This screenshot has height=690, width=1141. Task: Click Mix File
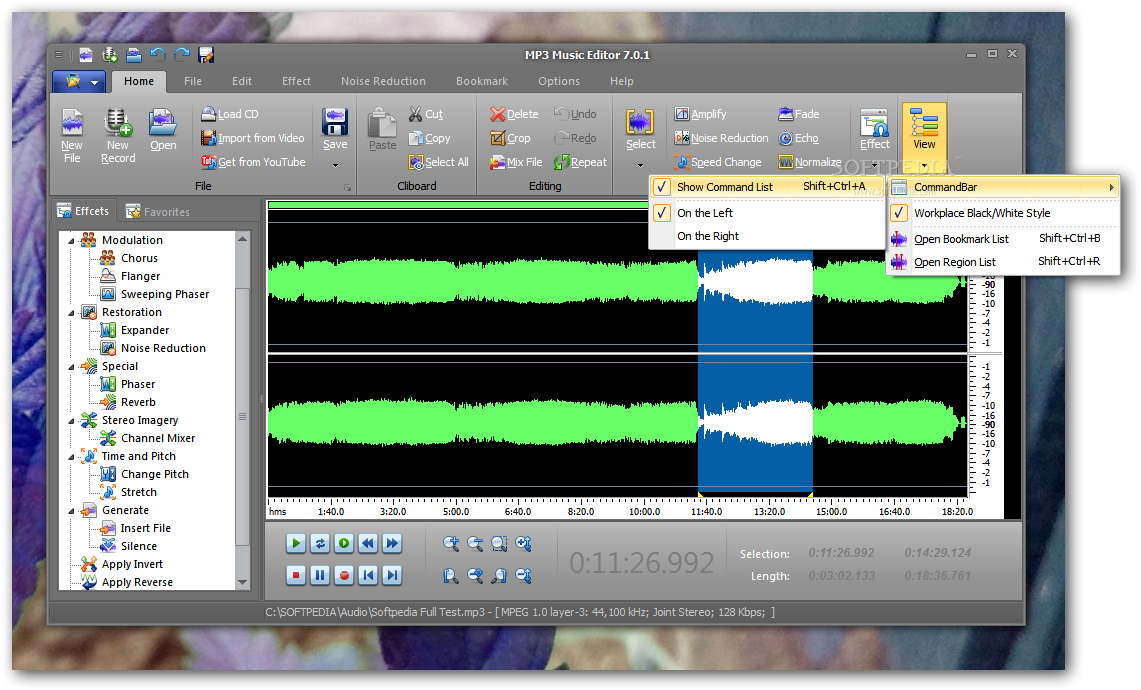coord(517,162)
